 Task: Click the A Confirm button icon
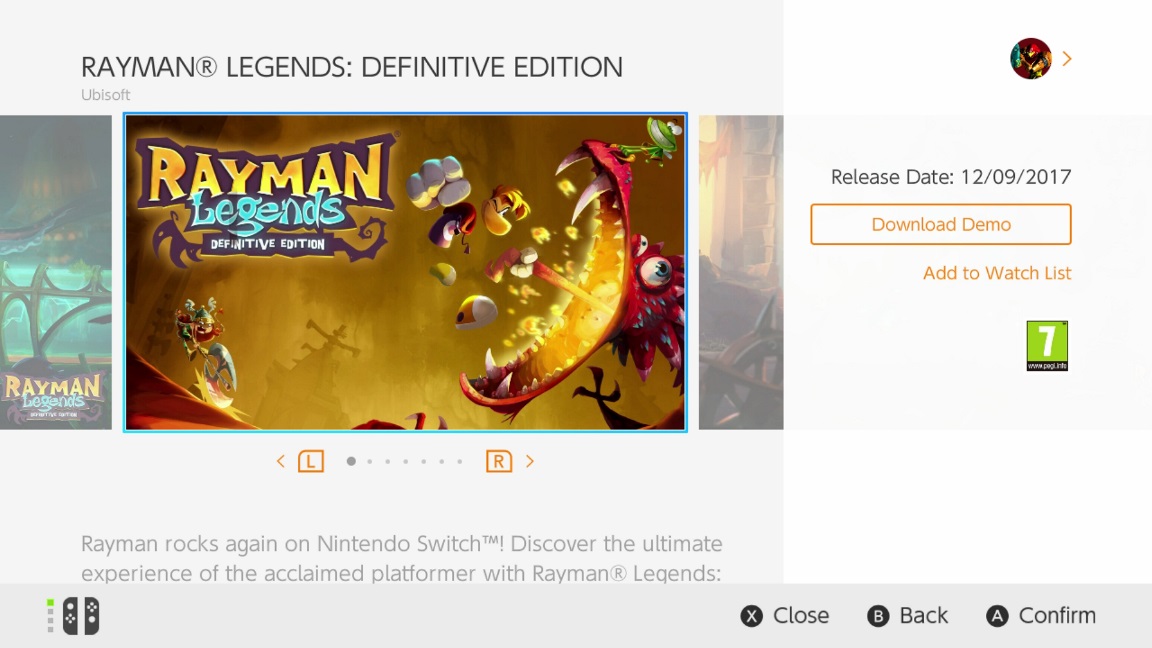point(997,616)
